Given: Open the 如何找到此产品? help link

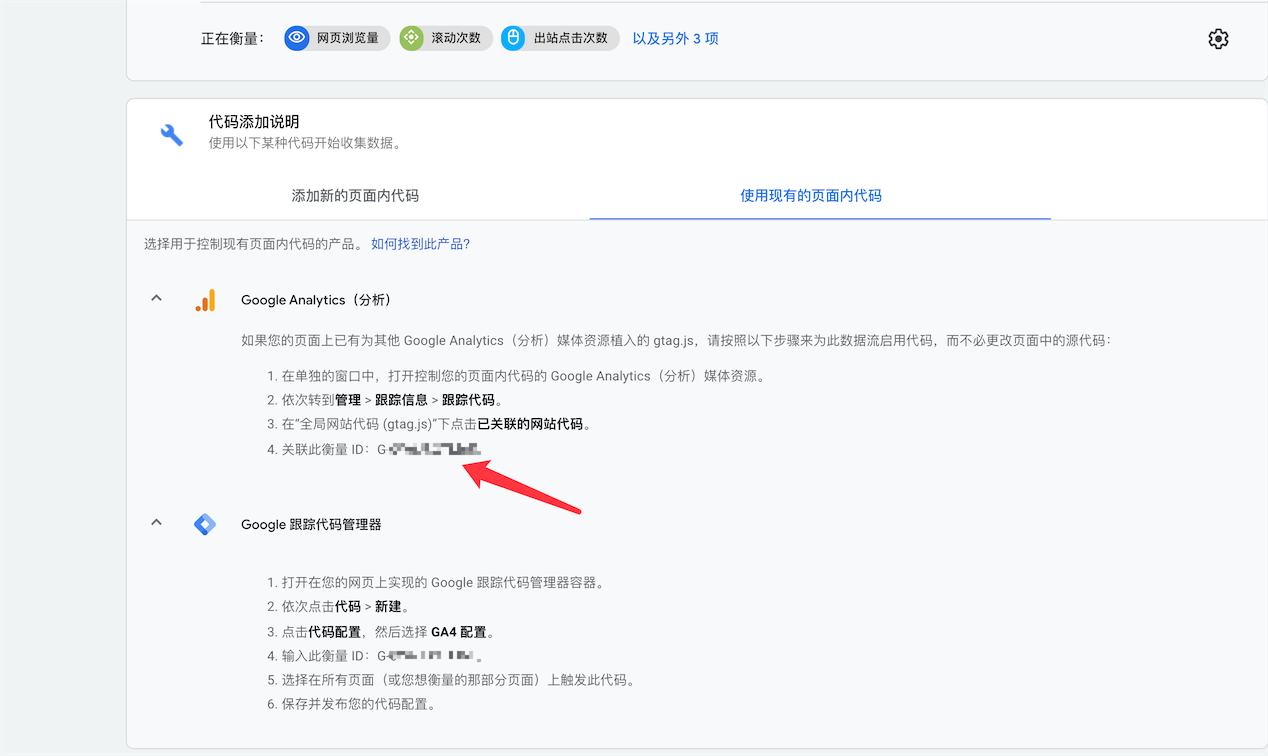Looking at the screenshot, I should click(420, 243).
